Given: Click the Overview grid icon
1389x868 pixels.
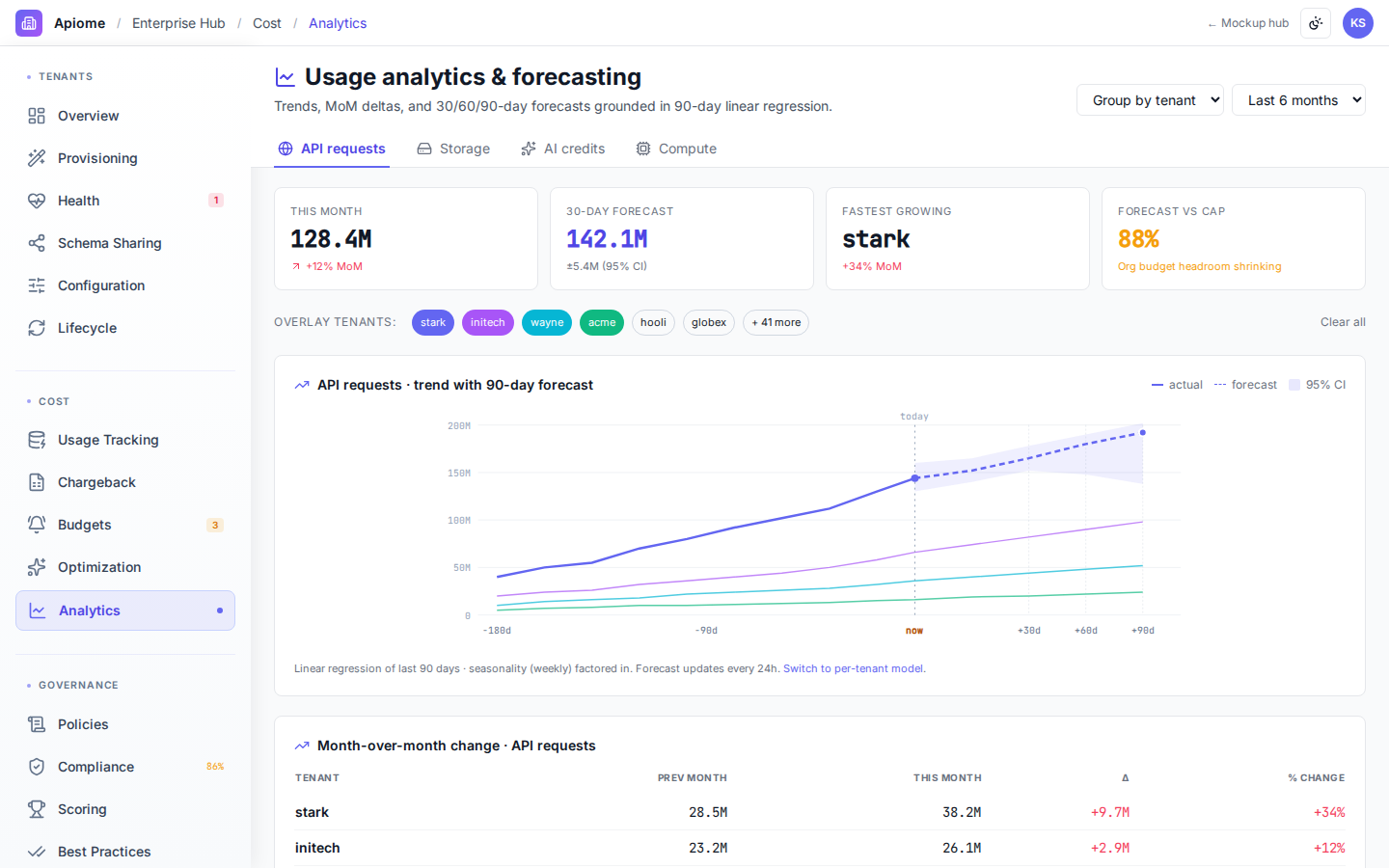Looking at the screenshot, I should tap(37, 116).
